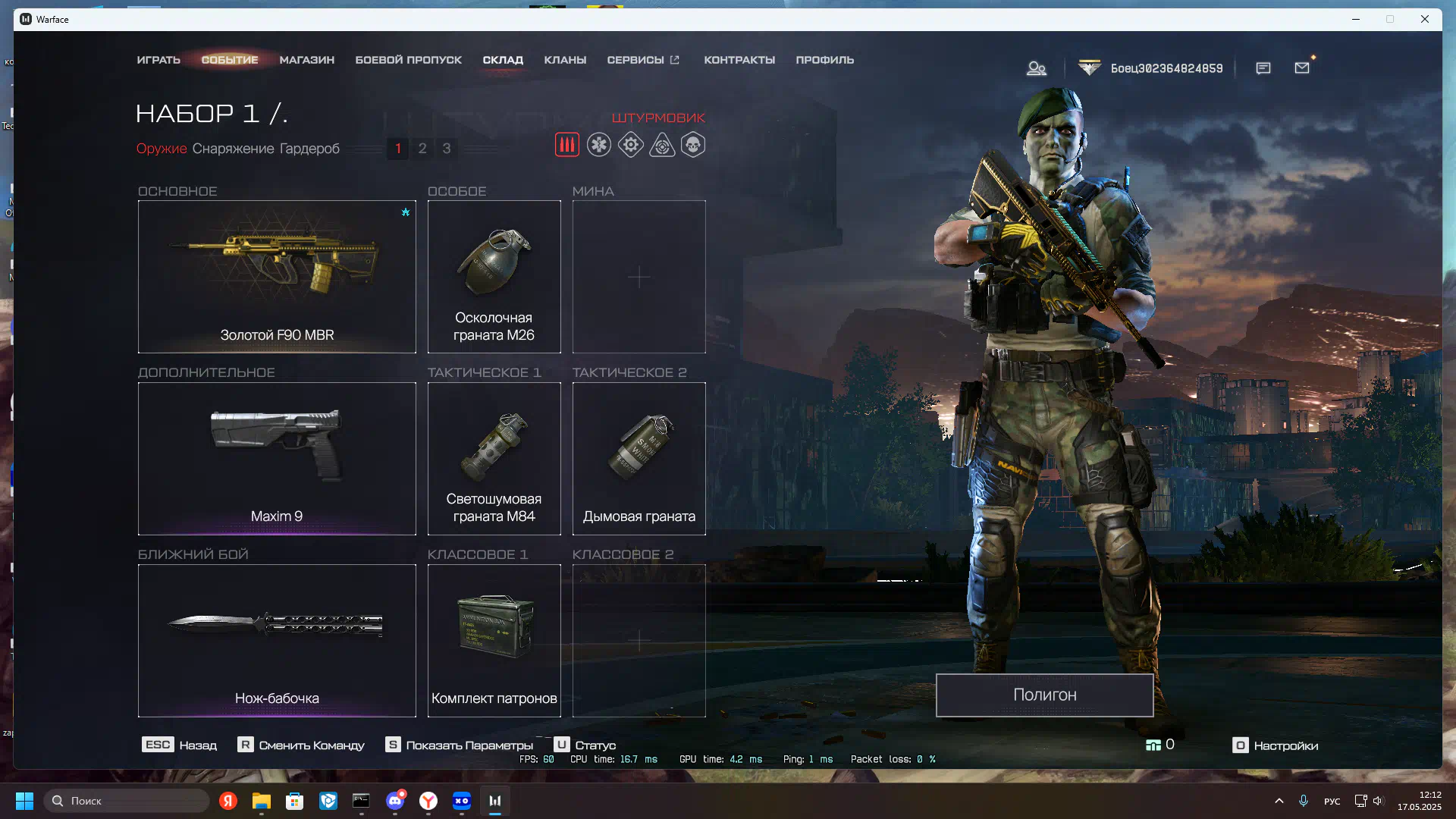This screenshot has width=1456, height=819.
Task: Open the СОБЫТИЕ tab
Action: click(230, 60)
